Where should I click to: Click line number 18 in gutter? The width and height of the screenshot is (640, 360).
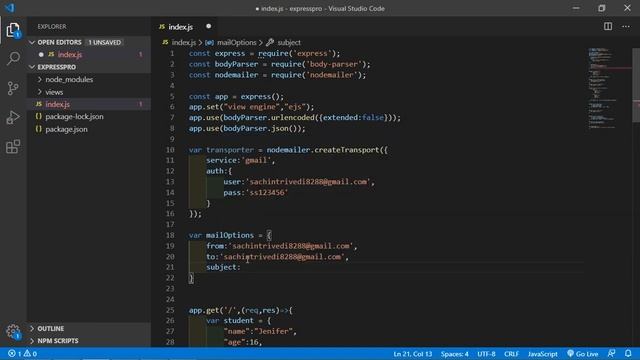[x=170, y=235]
